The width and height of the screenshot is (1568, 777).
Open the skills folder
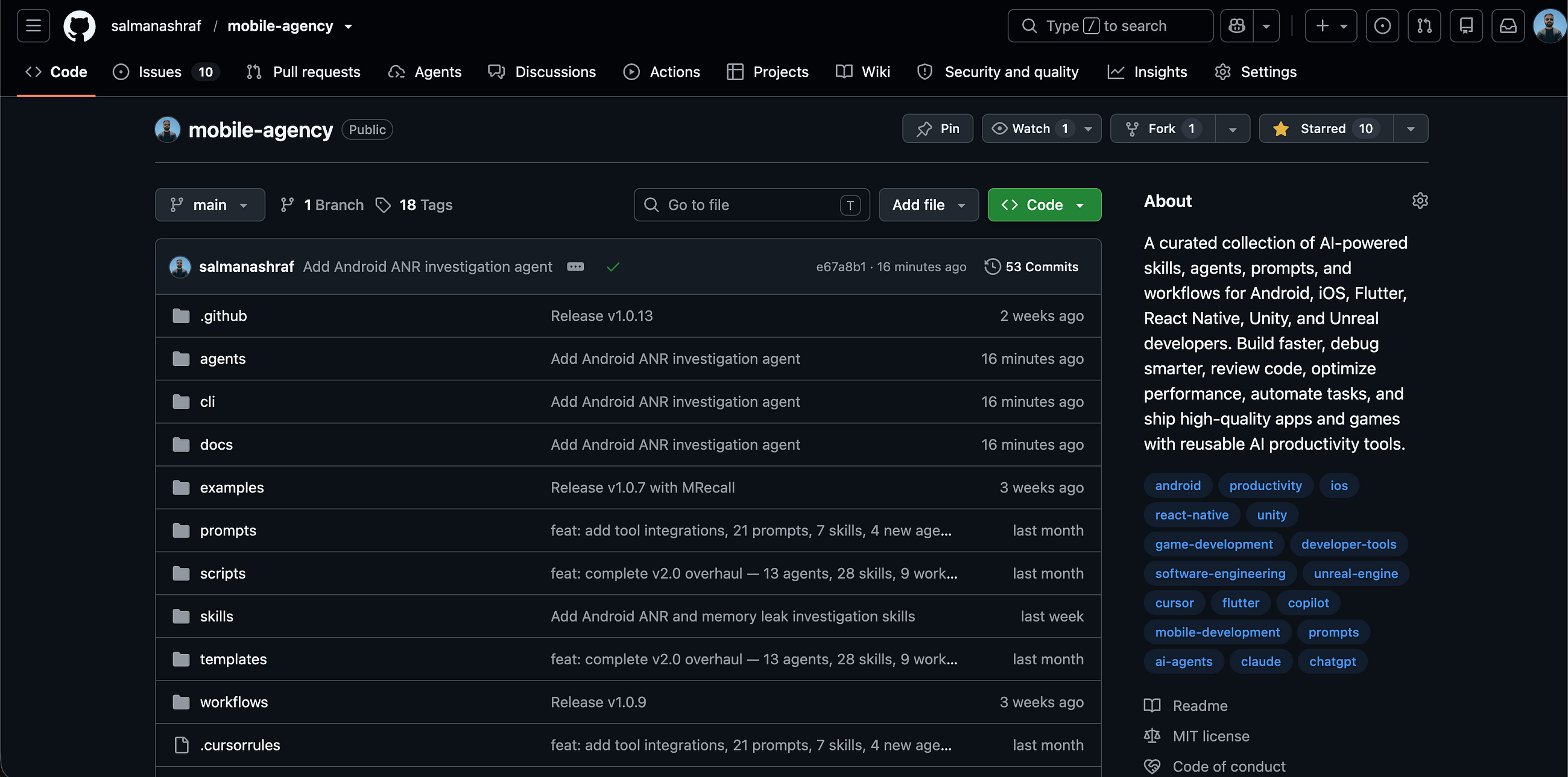217,617
